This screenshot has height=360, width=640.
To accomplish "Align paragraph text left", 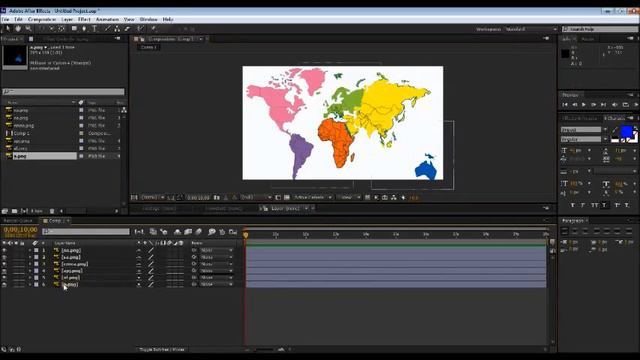I will 565,231.
